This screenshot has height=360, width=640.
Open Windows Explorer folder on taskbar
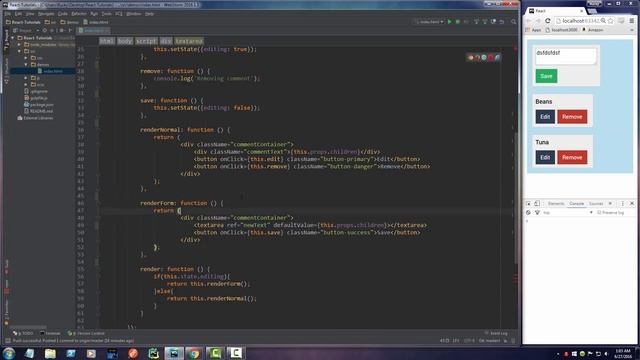click(x=50, y=353)
